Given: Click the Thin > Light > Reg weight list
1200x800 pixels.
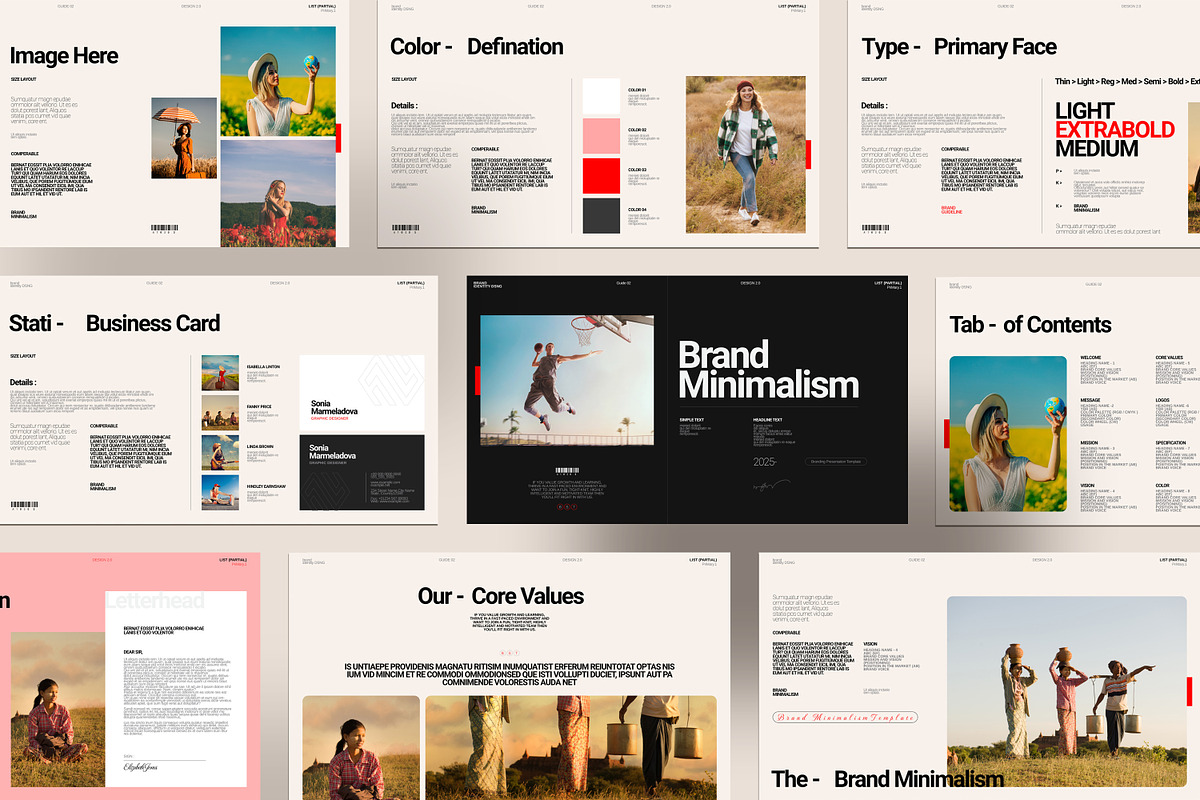Looking at the screenshot, I should [x=1127, y=81].
